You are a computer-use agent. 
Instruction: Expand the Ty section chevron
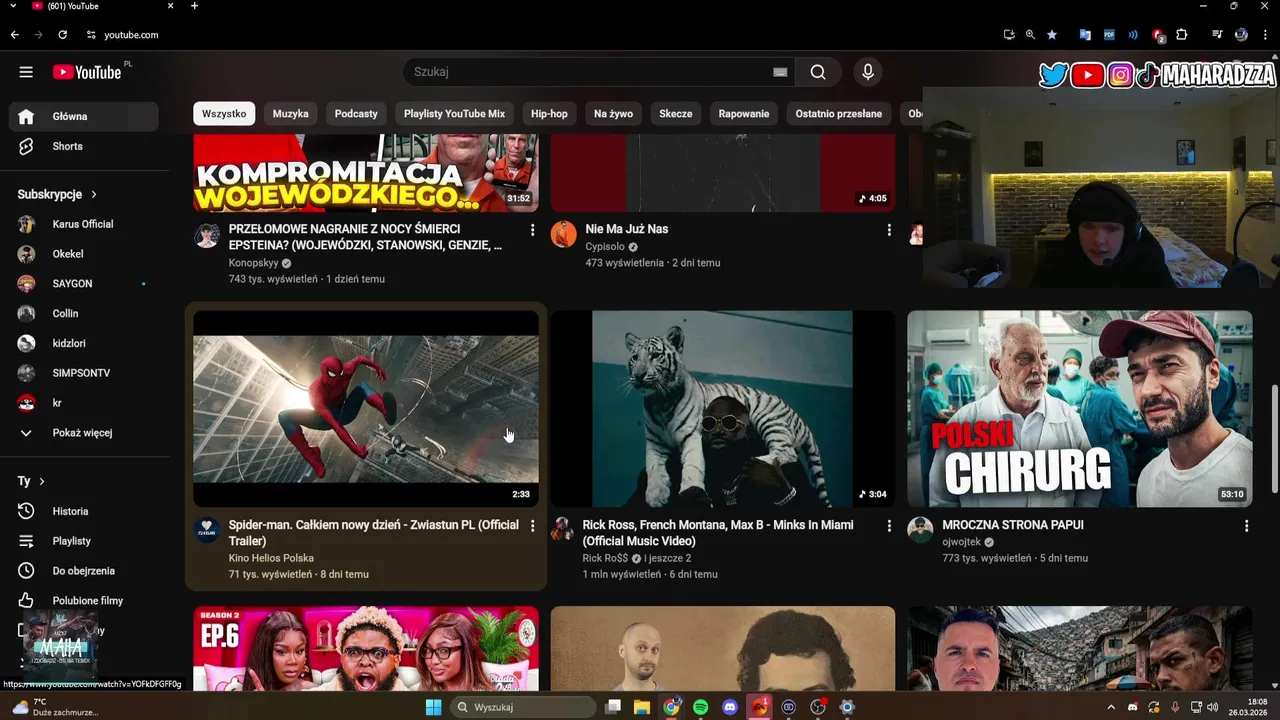coord(42,481)
